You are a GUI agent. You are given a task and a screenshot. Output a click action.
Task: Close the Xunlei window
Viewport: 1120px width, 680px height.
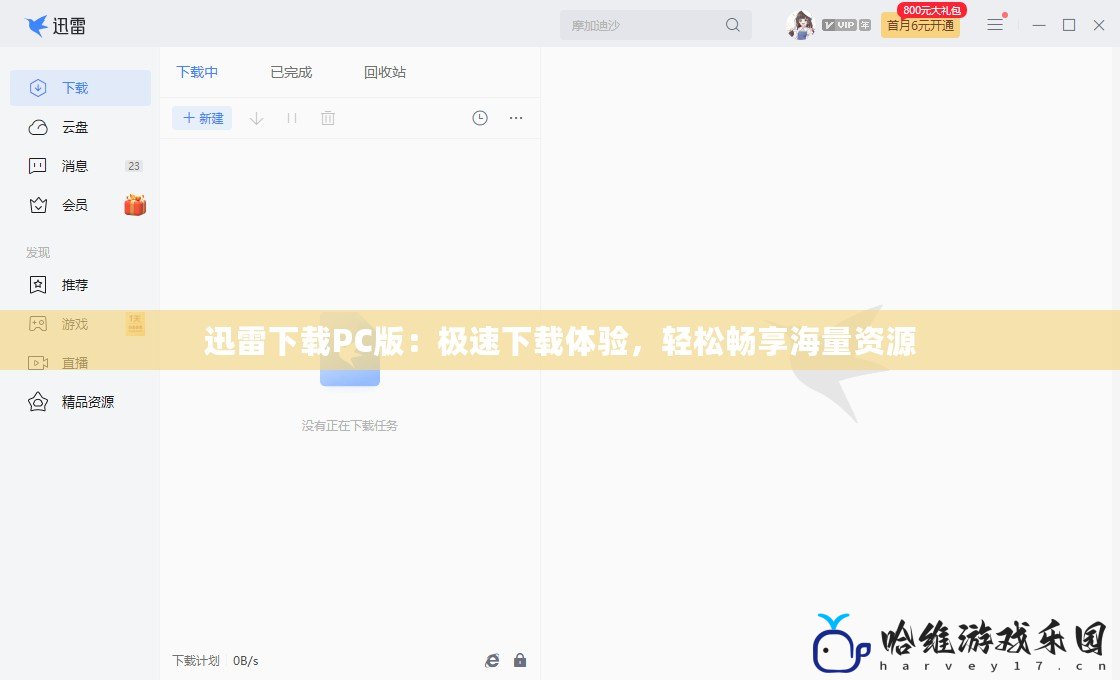point(1099,25)
